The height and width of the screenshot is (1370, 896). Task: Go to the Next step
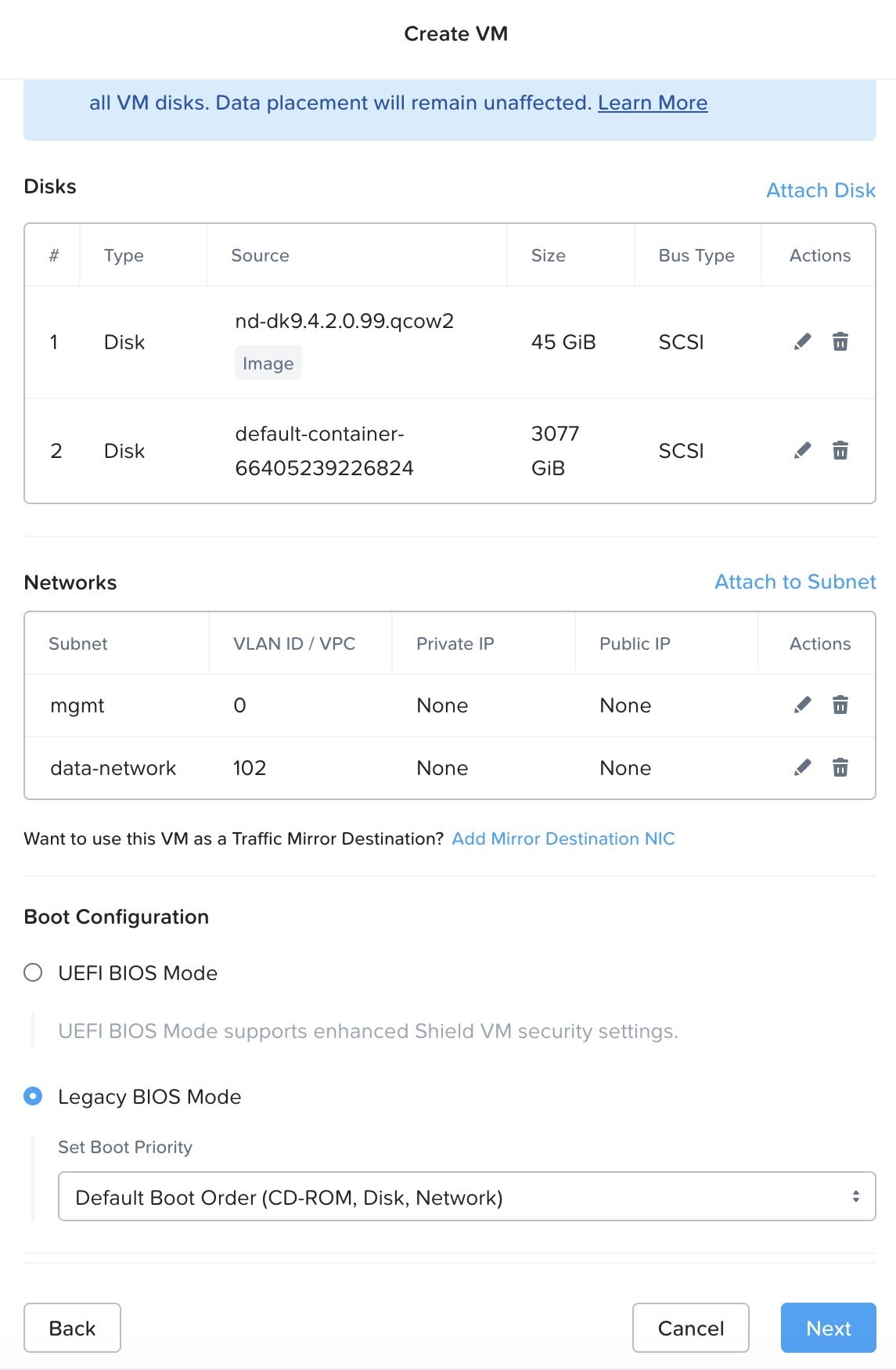point(828,1328)
